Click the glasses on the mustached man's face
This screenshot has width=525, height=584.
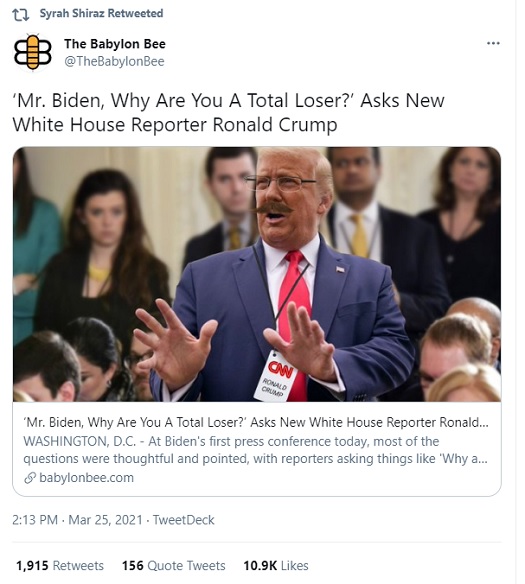click(281, 182)
